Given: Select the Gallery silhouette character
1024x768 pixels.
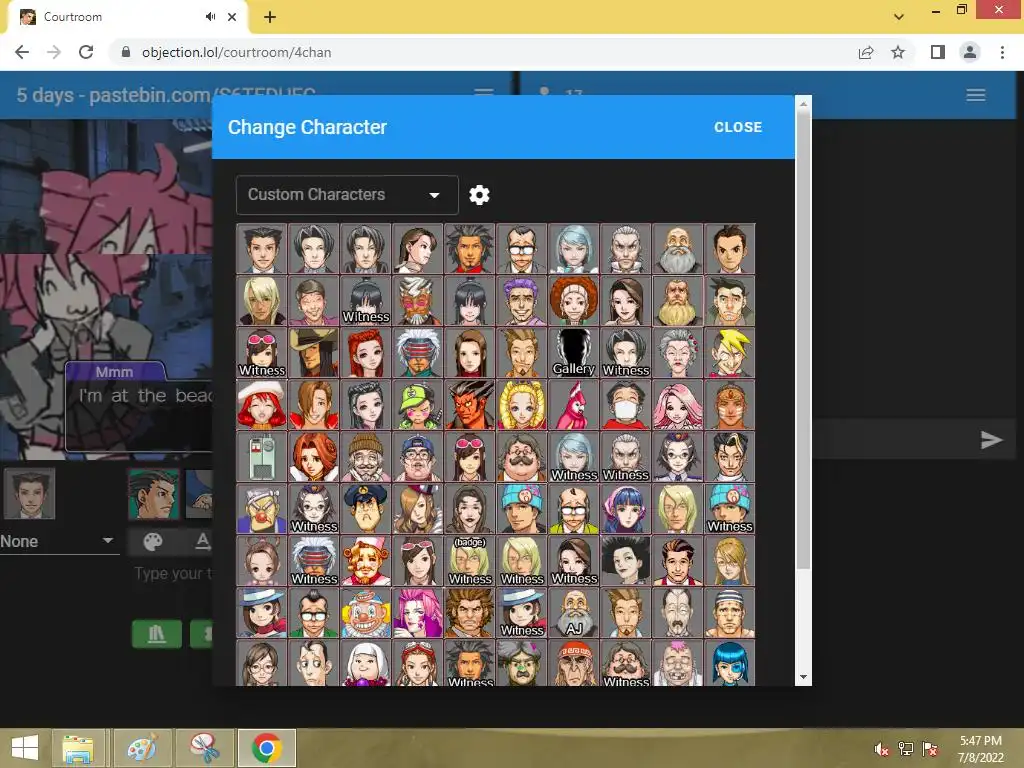Looking at the screenshot, I should (573, 353).
